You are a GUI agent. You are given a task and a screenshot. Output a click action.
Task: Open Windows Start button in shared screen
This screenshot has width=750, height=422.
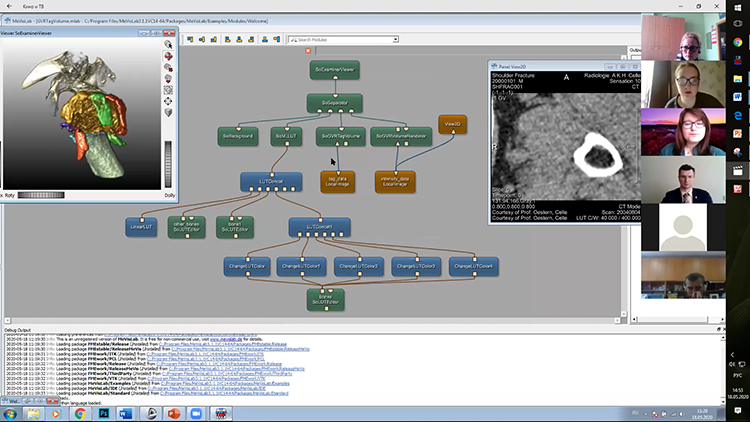click(x=10, y=414)
